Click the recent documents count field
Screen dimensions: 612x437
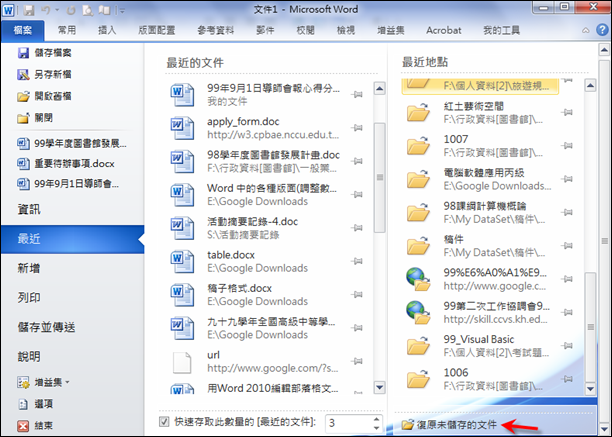[348, 423]
